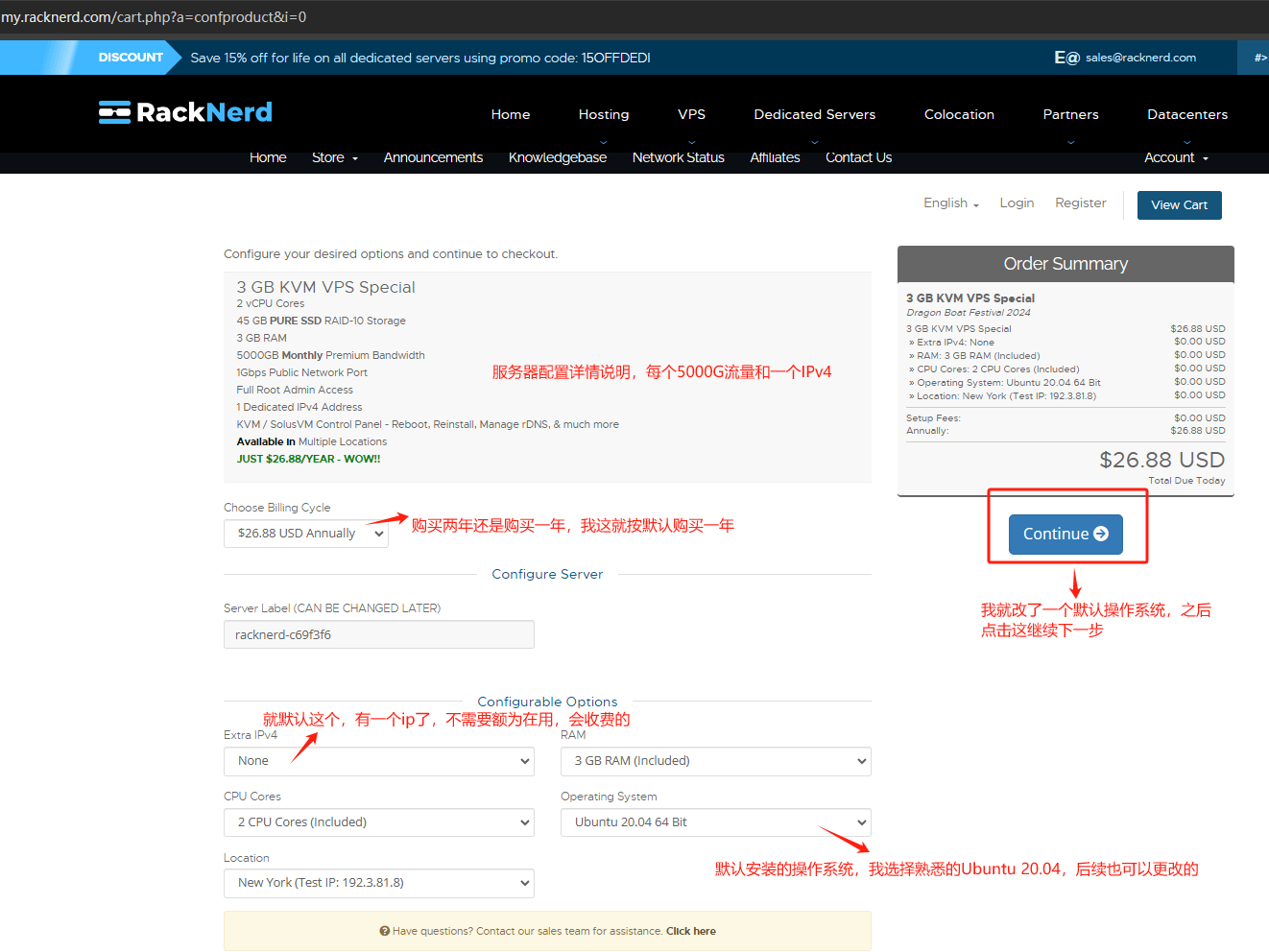View the Network Status page
The width and height of the screenshot is (1269, 952).
[679, 157]
